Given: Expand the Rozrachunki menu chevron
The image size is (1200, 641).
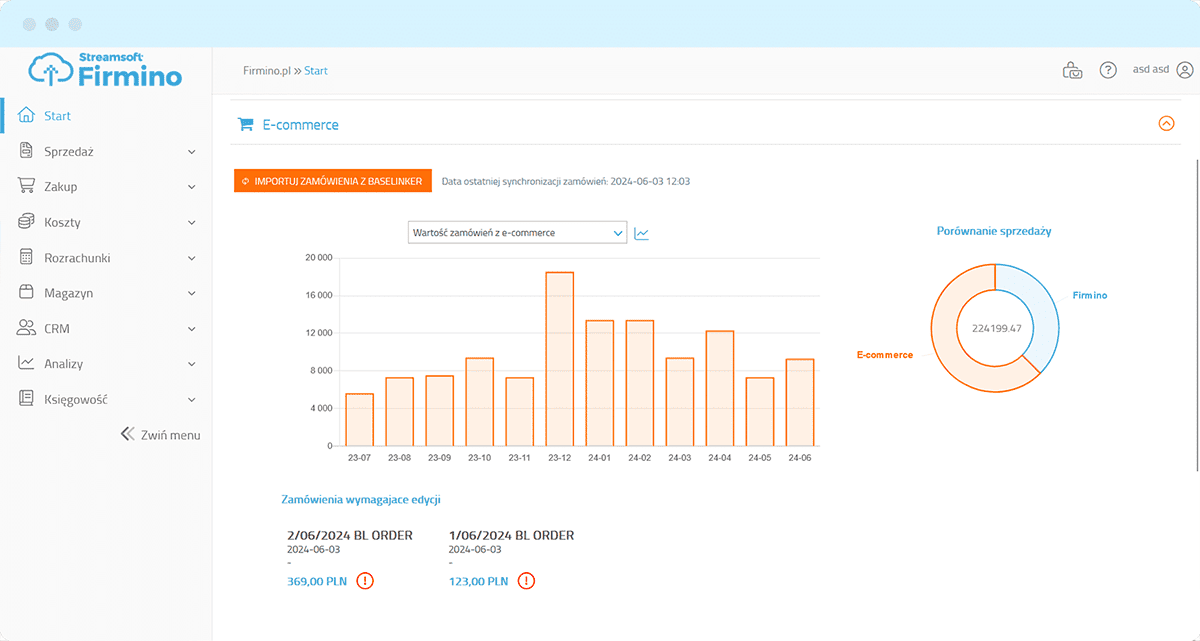Looking at the screenshot, I should [x=192, y=258].
